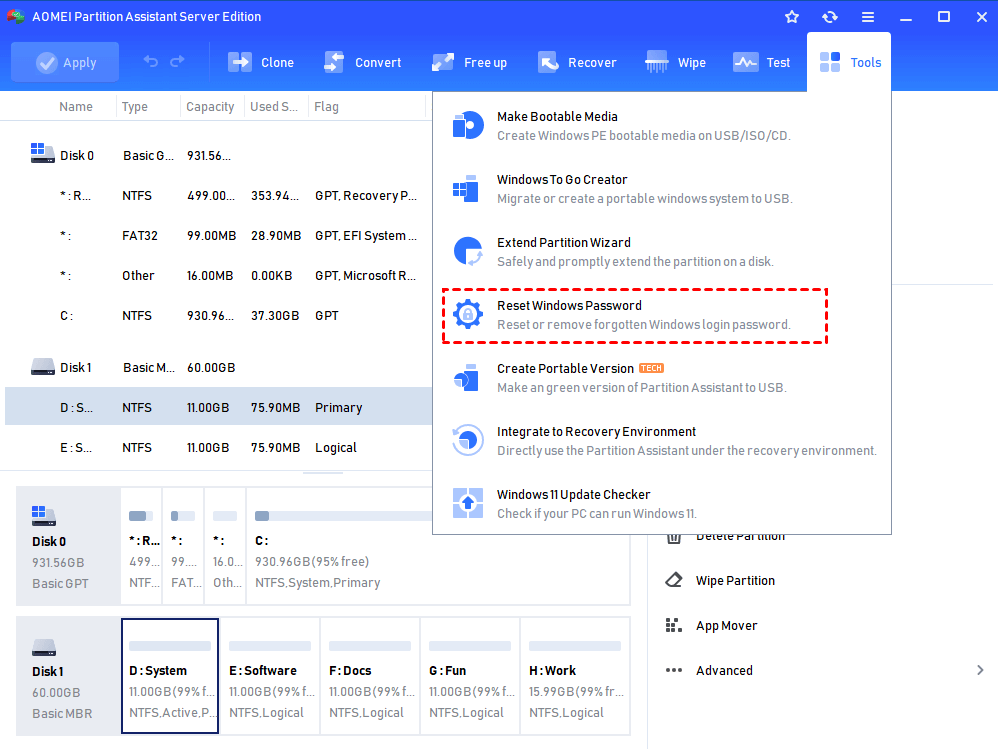Click the Create Portable Version USB icon
998x749 pixels.
pyautogui.click(x=467, y=377)
